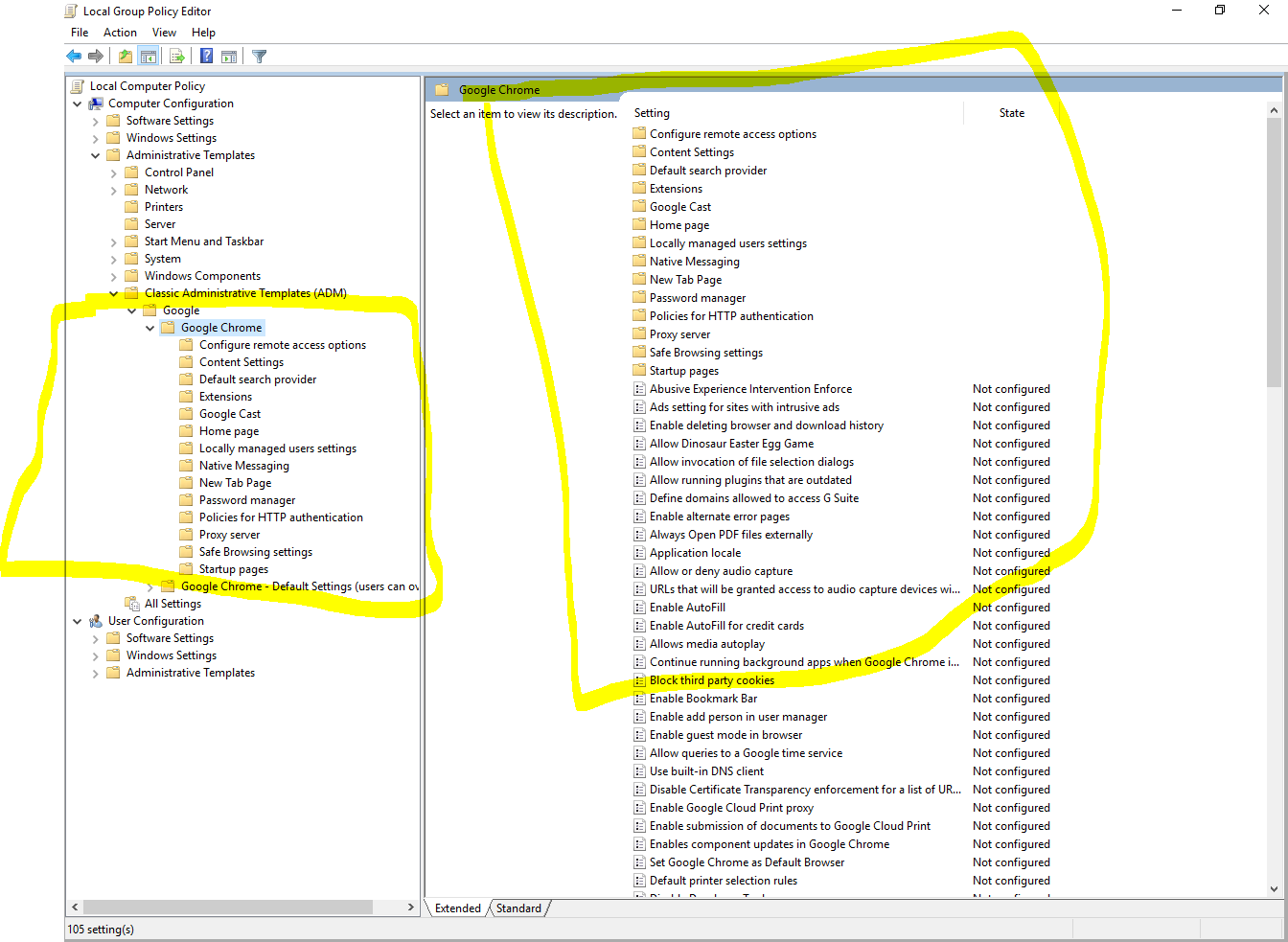Click the down arrow of the settings list scrollbar
The image size is (1288, 942).
tap(1274, 889)
